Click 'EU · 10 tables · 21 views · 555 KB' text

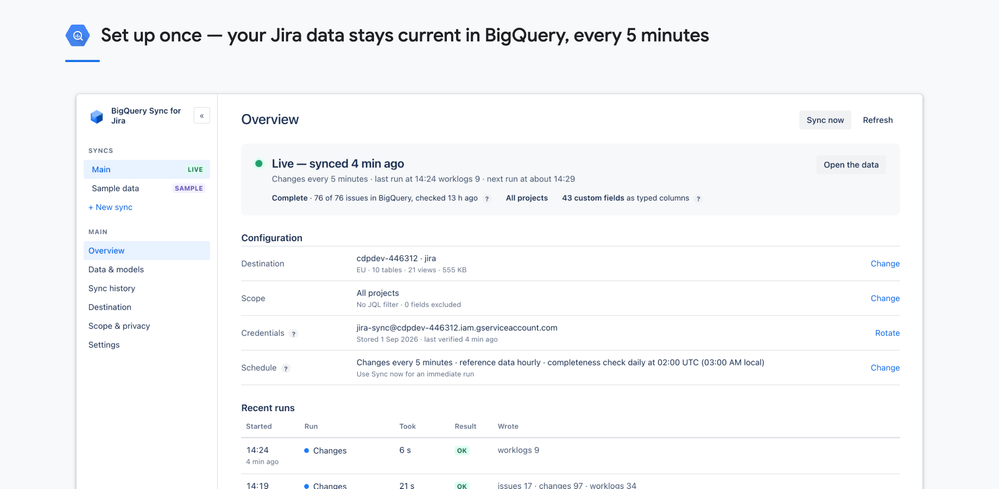(x=411, y=270)
